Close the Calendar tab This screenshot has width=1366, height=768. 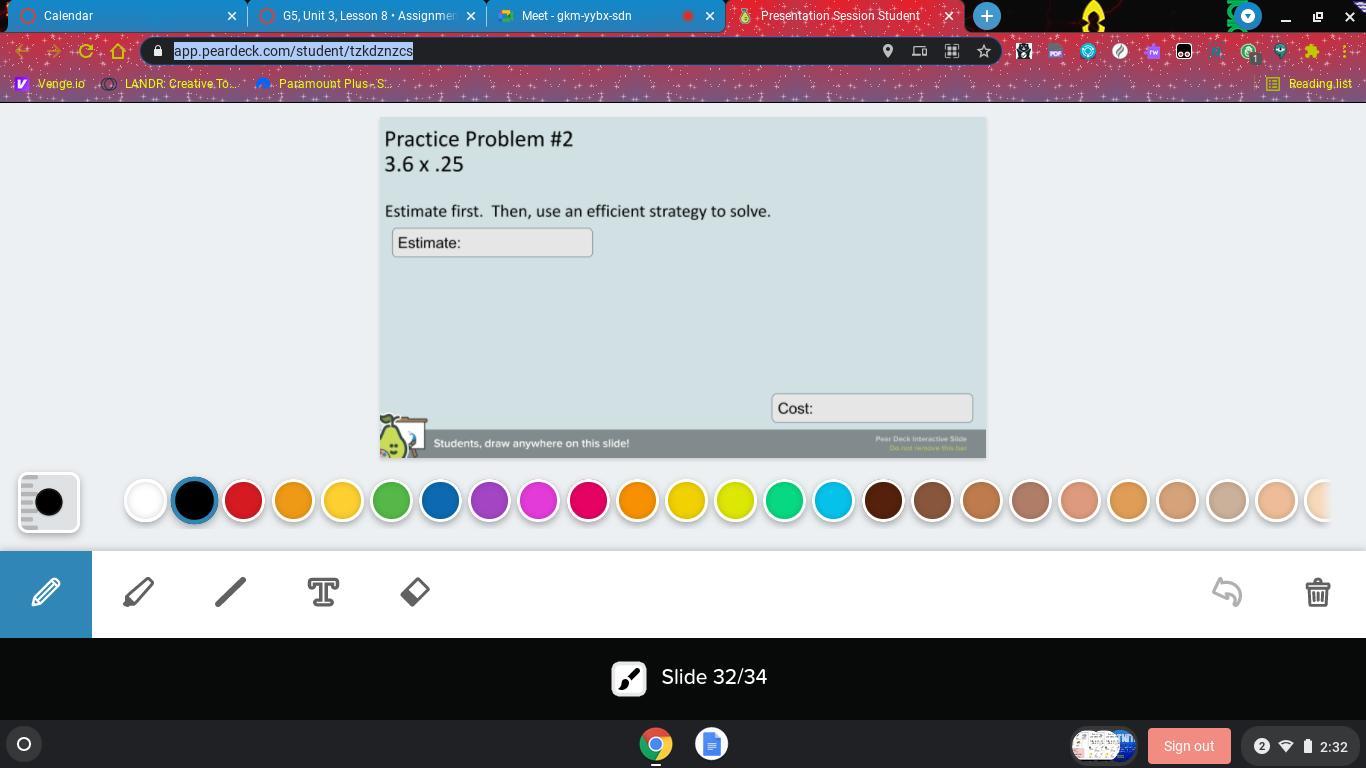[x=232, y=16]
